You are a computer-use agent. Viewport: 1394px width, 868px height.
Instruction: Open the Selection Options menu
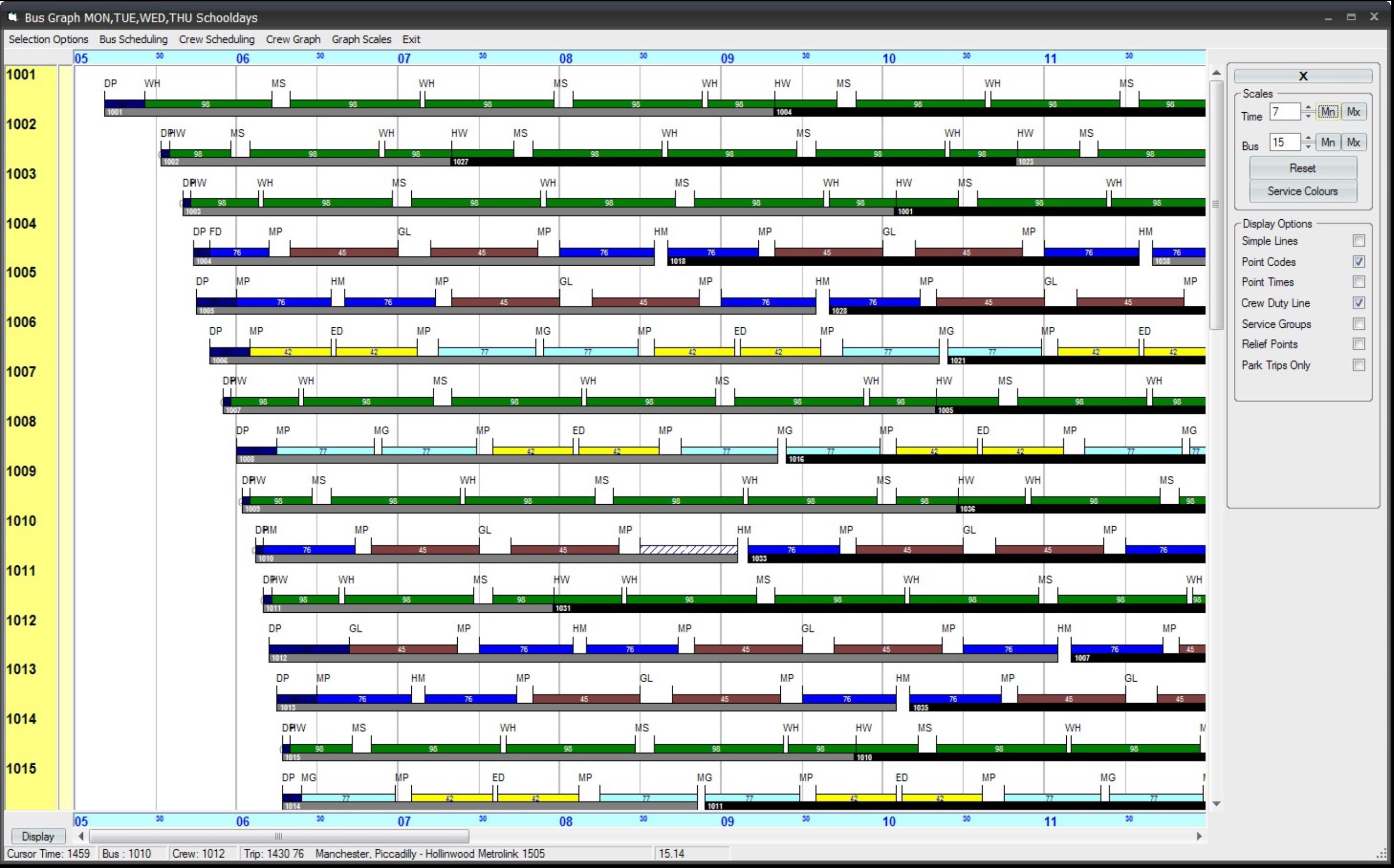(x=48, y=39)
